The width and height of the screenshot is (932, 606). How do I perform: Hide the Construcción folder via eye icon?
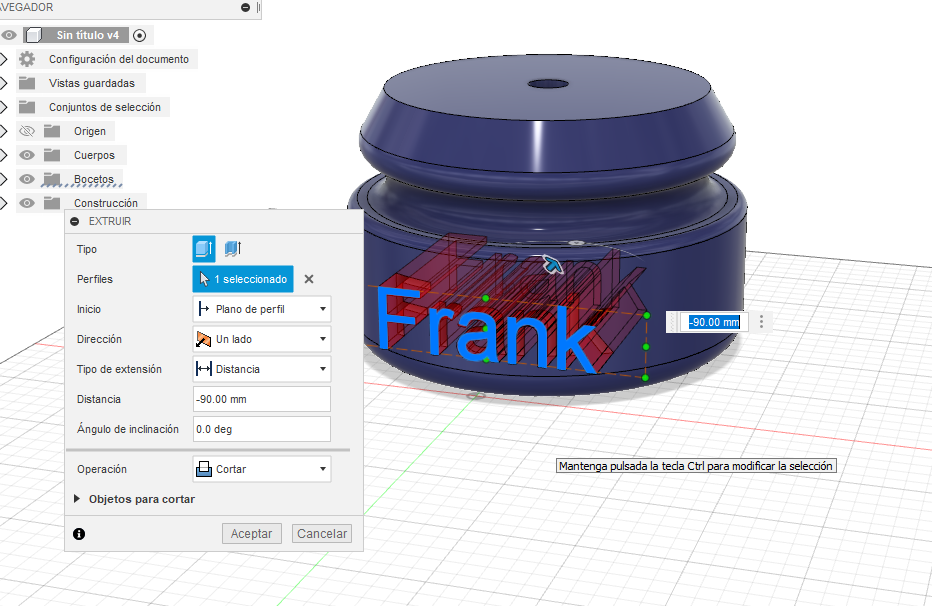[27, 203]
